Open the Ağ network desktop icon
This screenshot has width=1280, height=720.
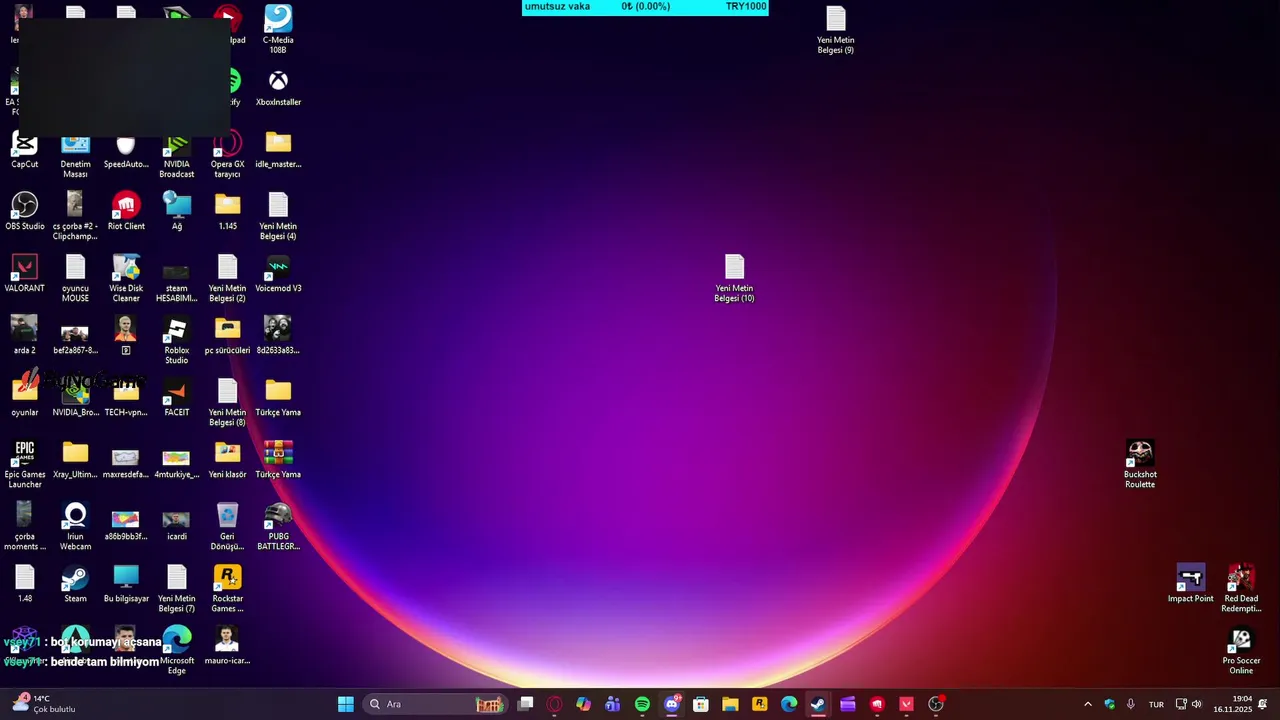coord(177,211)
